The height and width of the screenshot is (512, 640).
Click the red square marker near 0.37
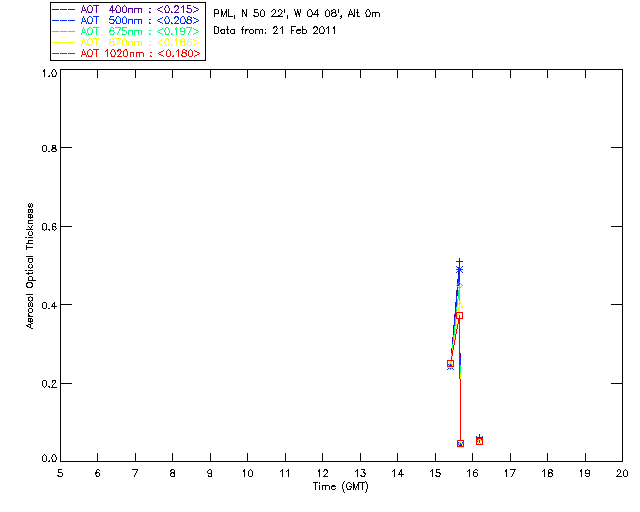[x=460, y=316]
